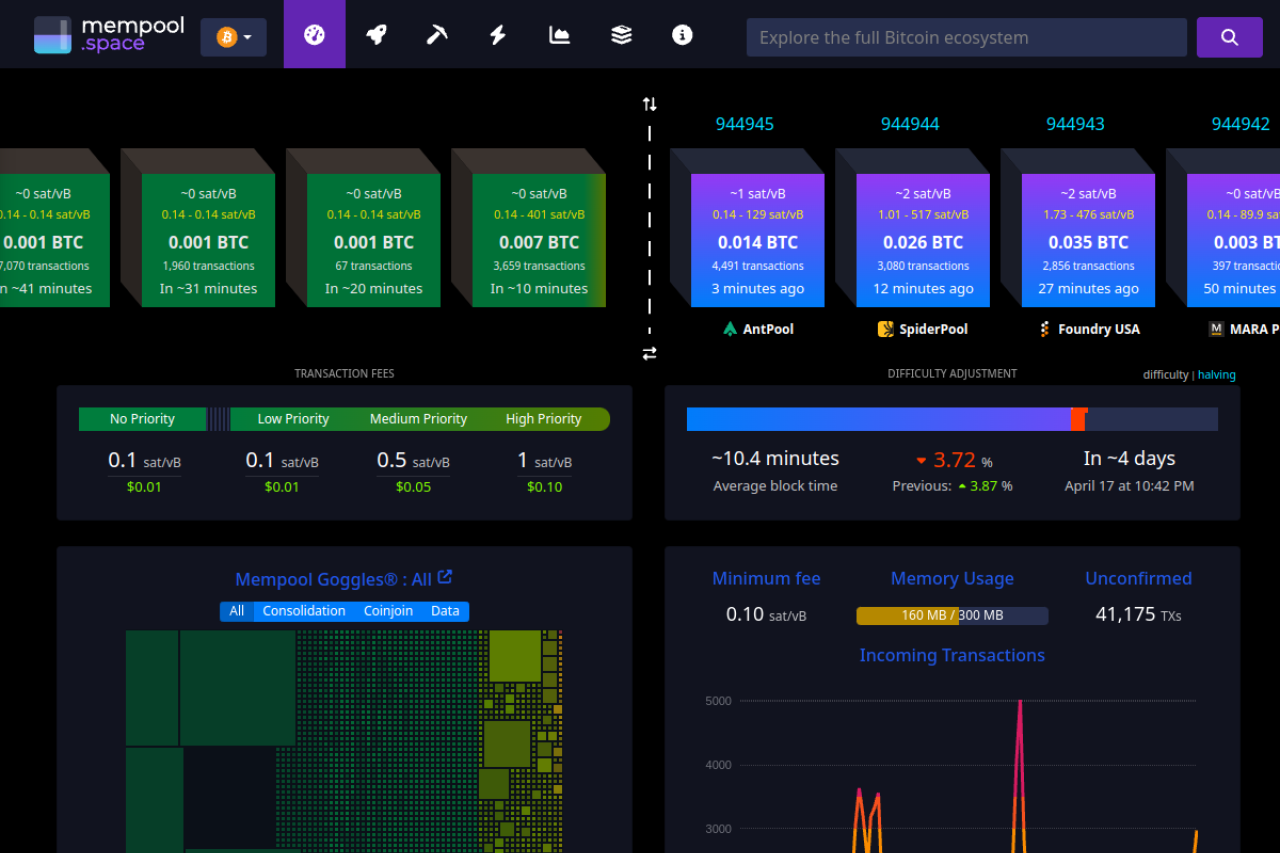Open the About info icon
The image size is (1280, 853).
tap(682, 35)
